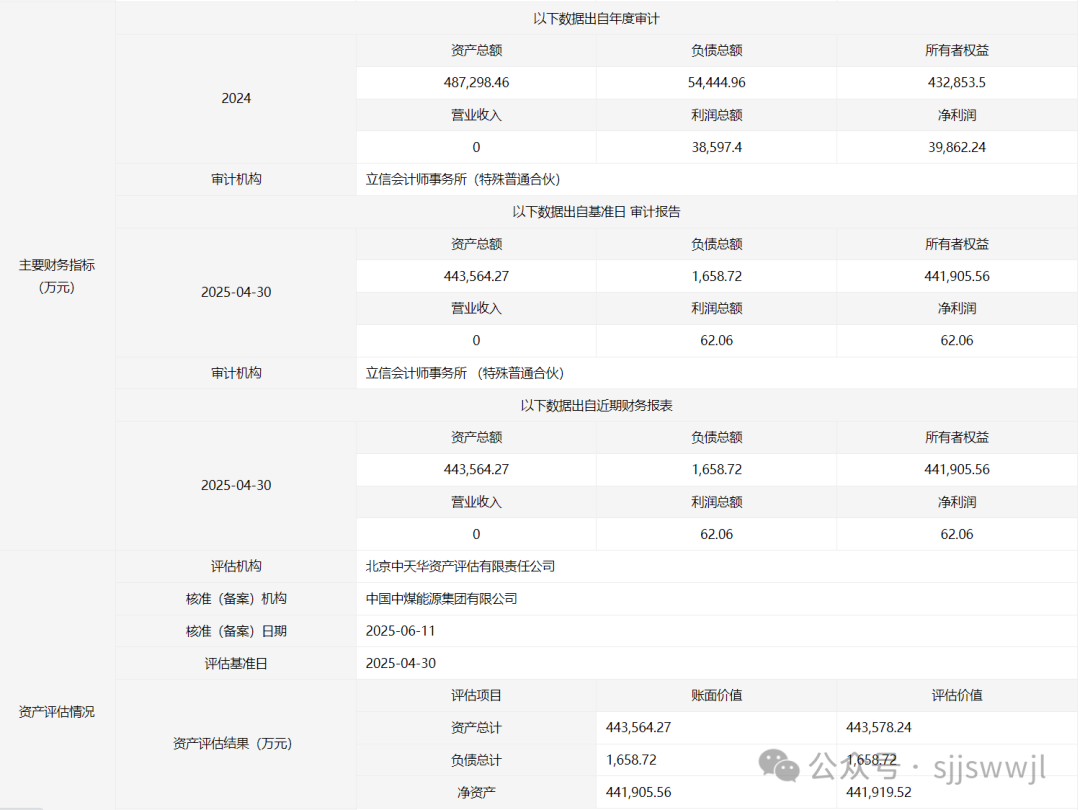Click the '资产总额' header in the 2024 section
1080x810 pixels.
pyautogui.click(x=476, y=50)
